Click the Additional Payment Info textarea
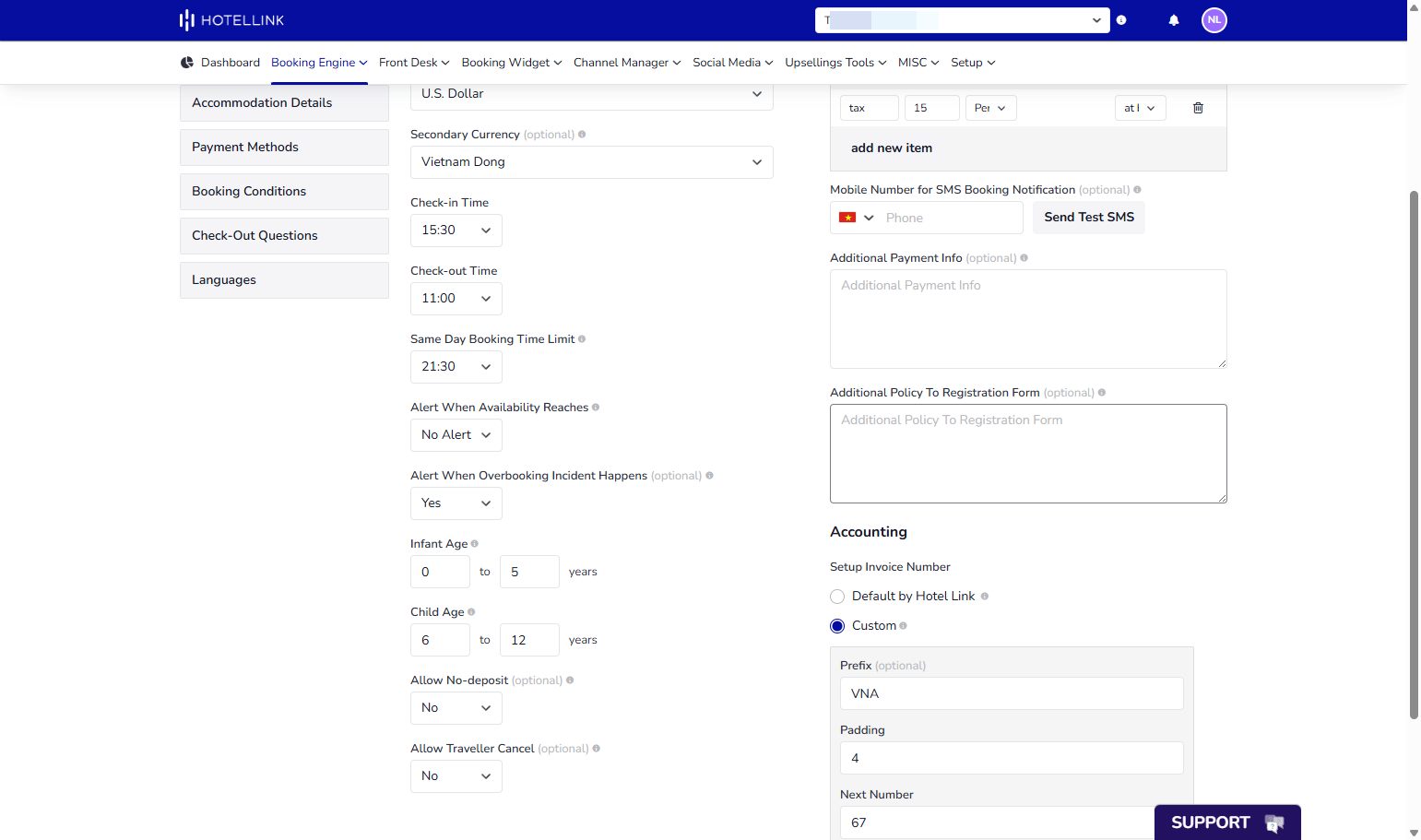 (1028, 319)
